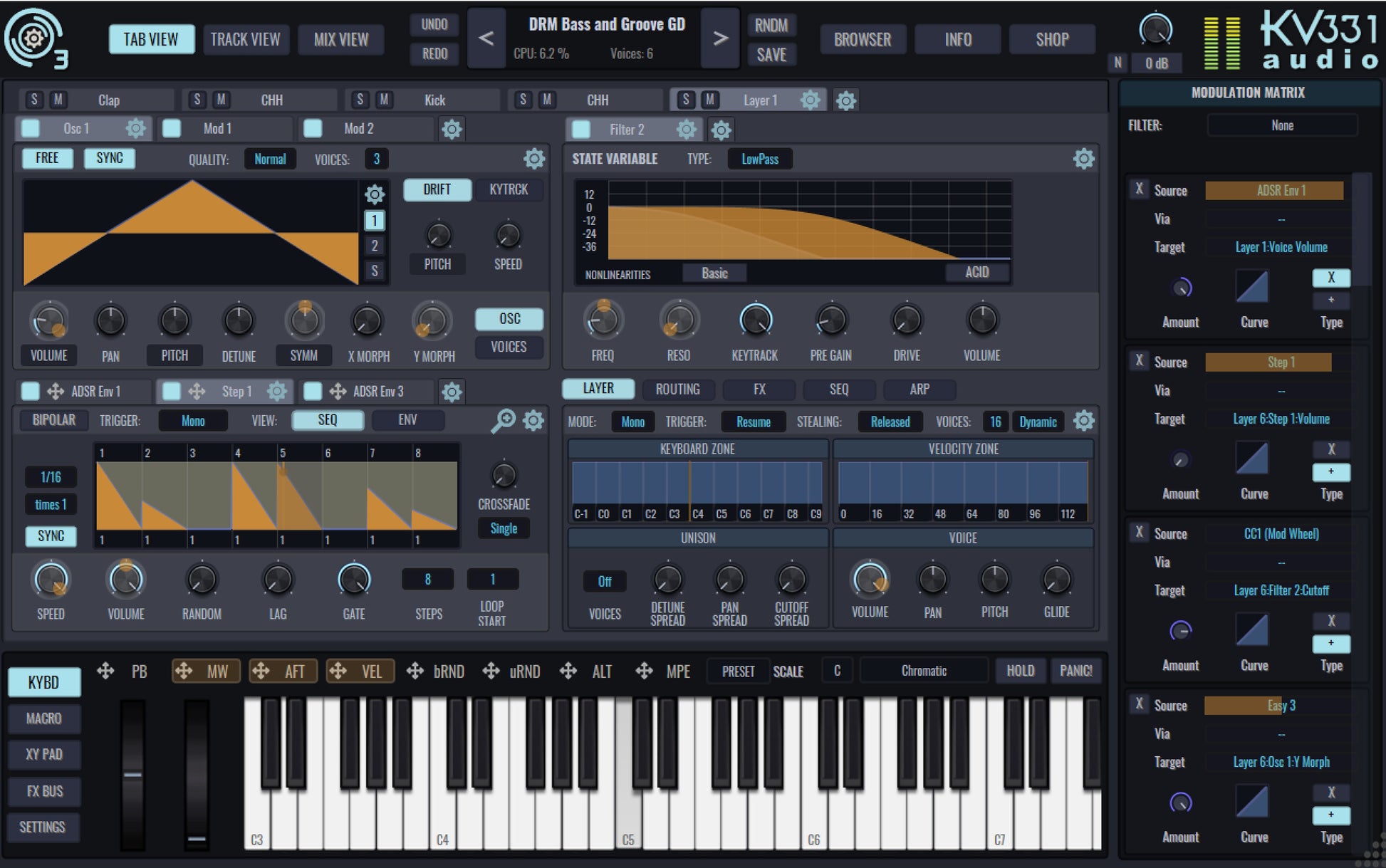Open settings gear next to ADSR Env 3
Image resolution: width=1386 pixels, height=868 pixels.
tap(452, 391)
